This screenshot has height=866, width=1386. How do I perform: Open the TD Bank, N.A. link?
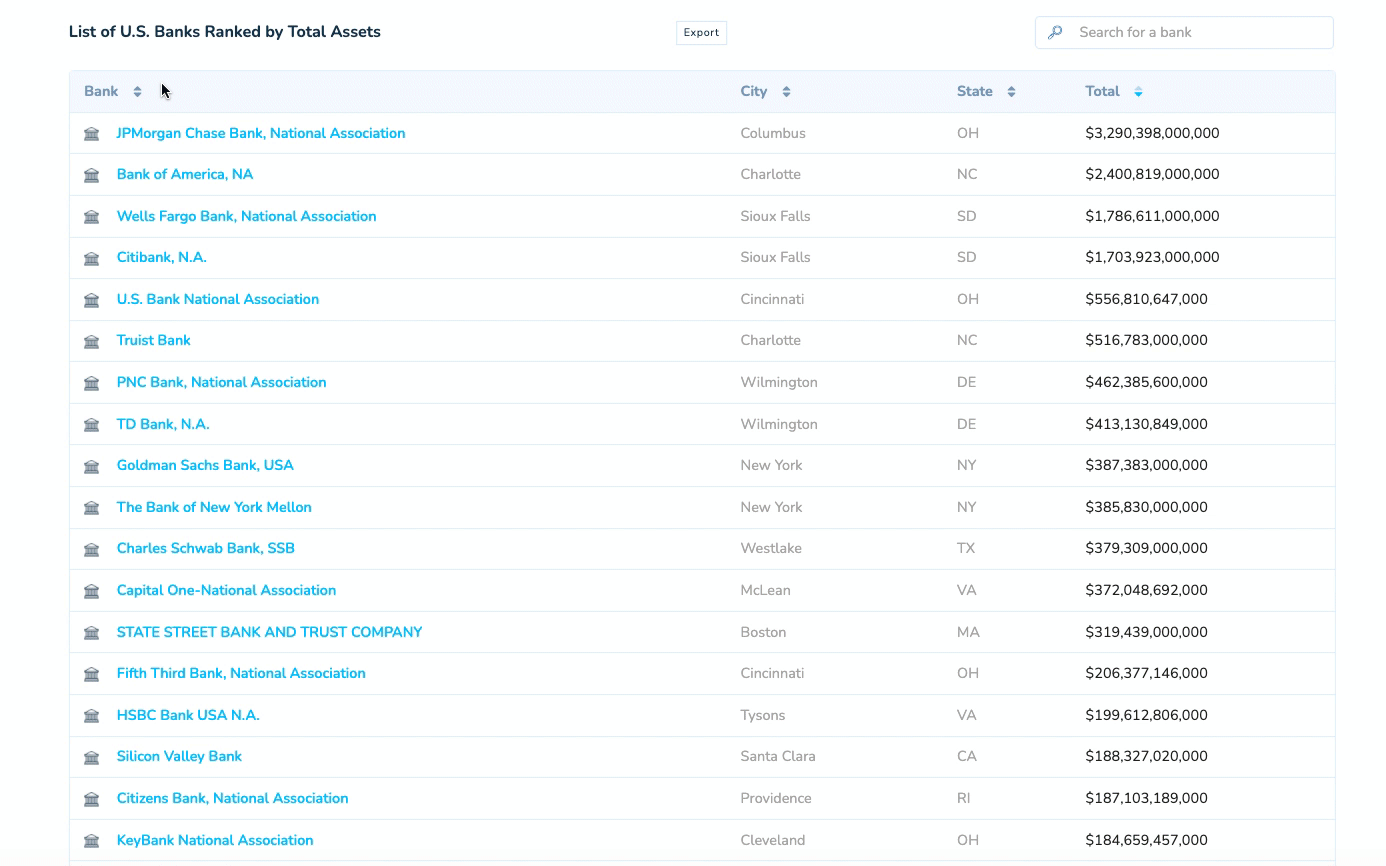tap(163, 424)
